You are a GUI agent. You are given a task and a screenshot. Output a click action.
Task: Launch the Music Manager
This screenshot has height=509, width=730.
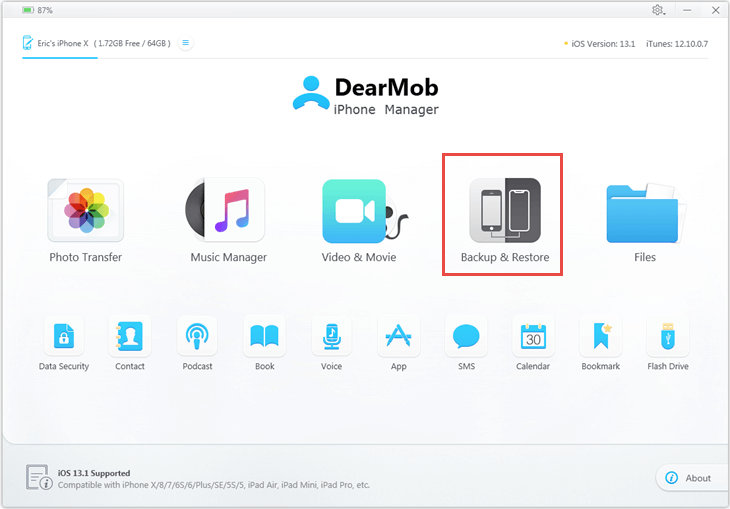(x=228, y=212)
